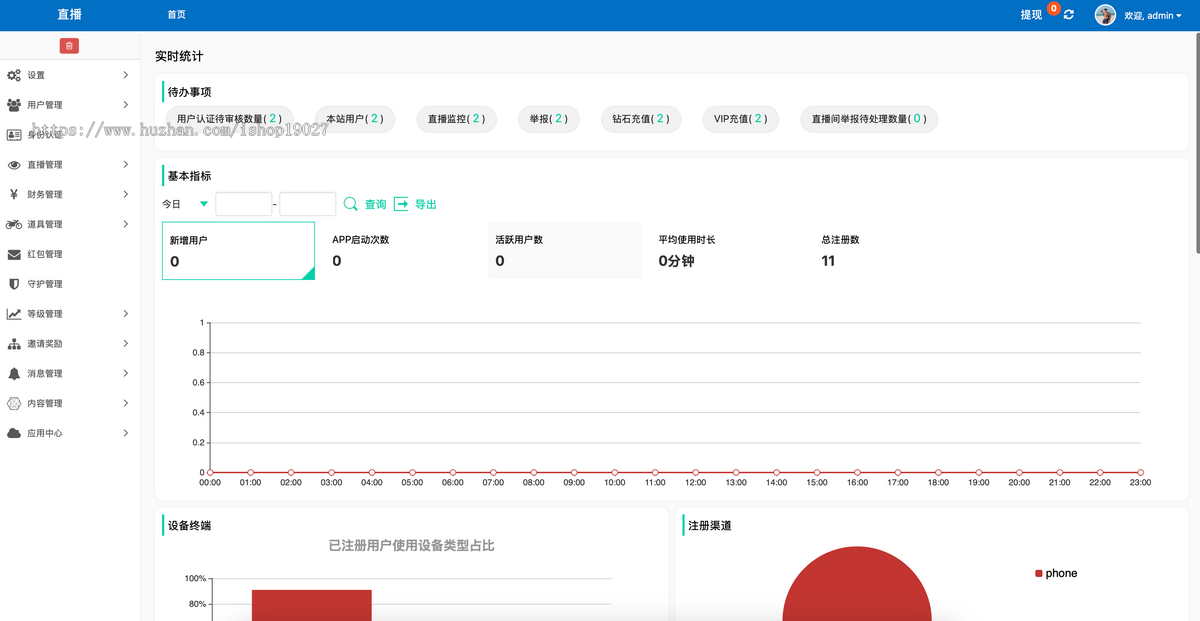Click the VIP充值 pill button
Viewport: 1200px width, 621px height.
coord(741,119)
